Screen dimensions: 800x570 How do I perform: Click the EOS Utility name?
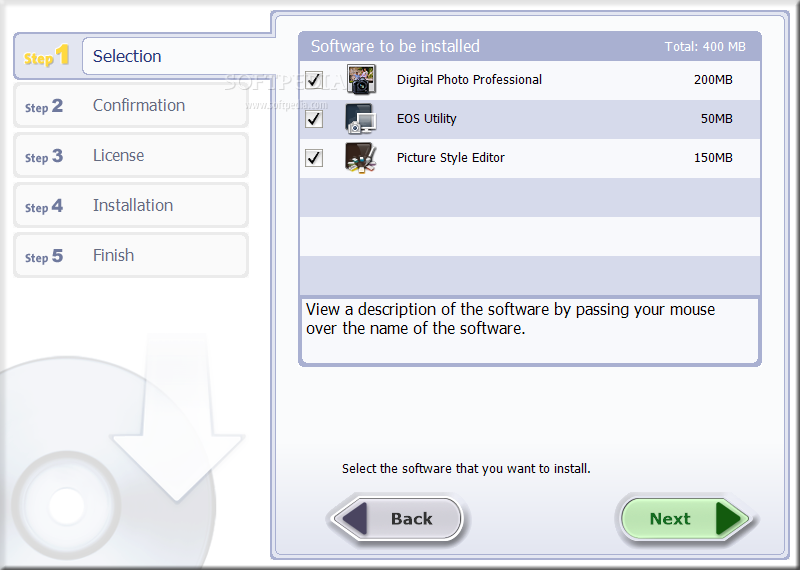427,119
